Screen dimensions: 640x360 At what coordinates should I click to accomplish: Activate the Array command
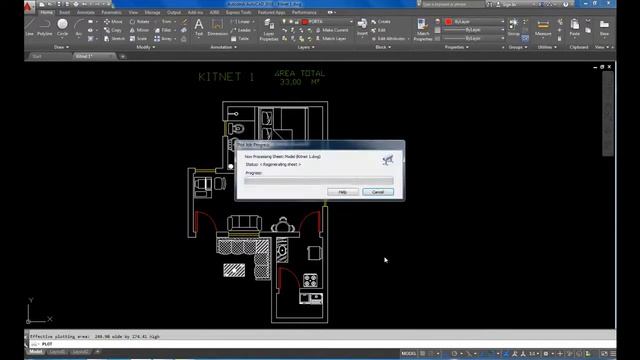click(x=163, y=39)
